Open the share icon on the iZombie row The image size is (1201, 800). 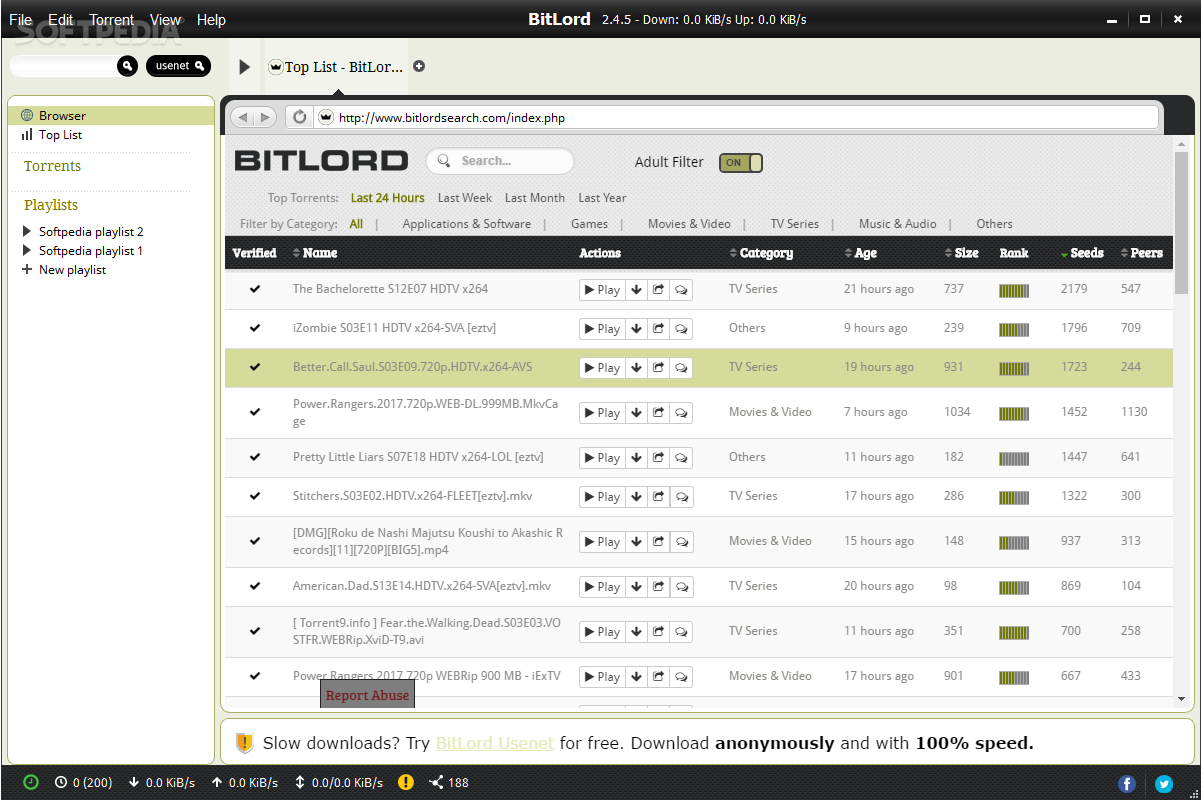(659, 328)
